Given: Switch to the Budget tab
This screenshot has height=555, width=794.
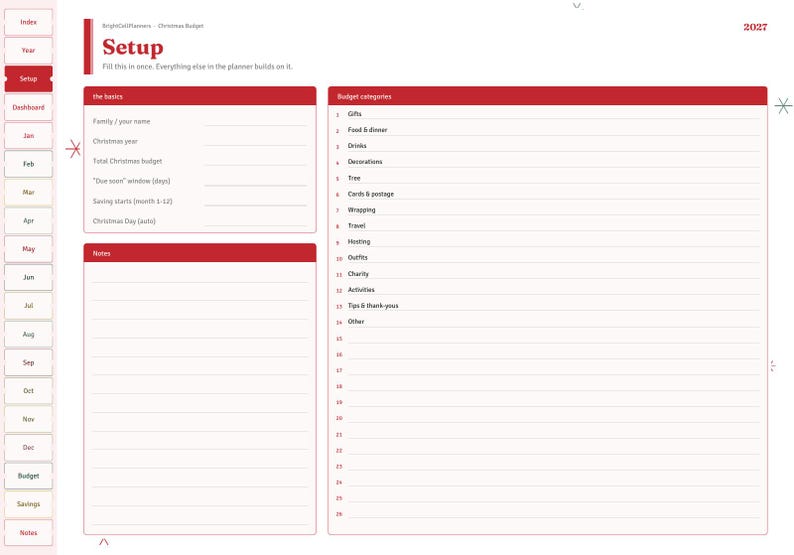Looking at the screenshot, I should pos(28,476).
